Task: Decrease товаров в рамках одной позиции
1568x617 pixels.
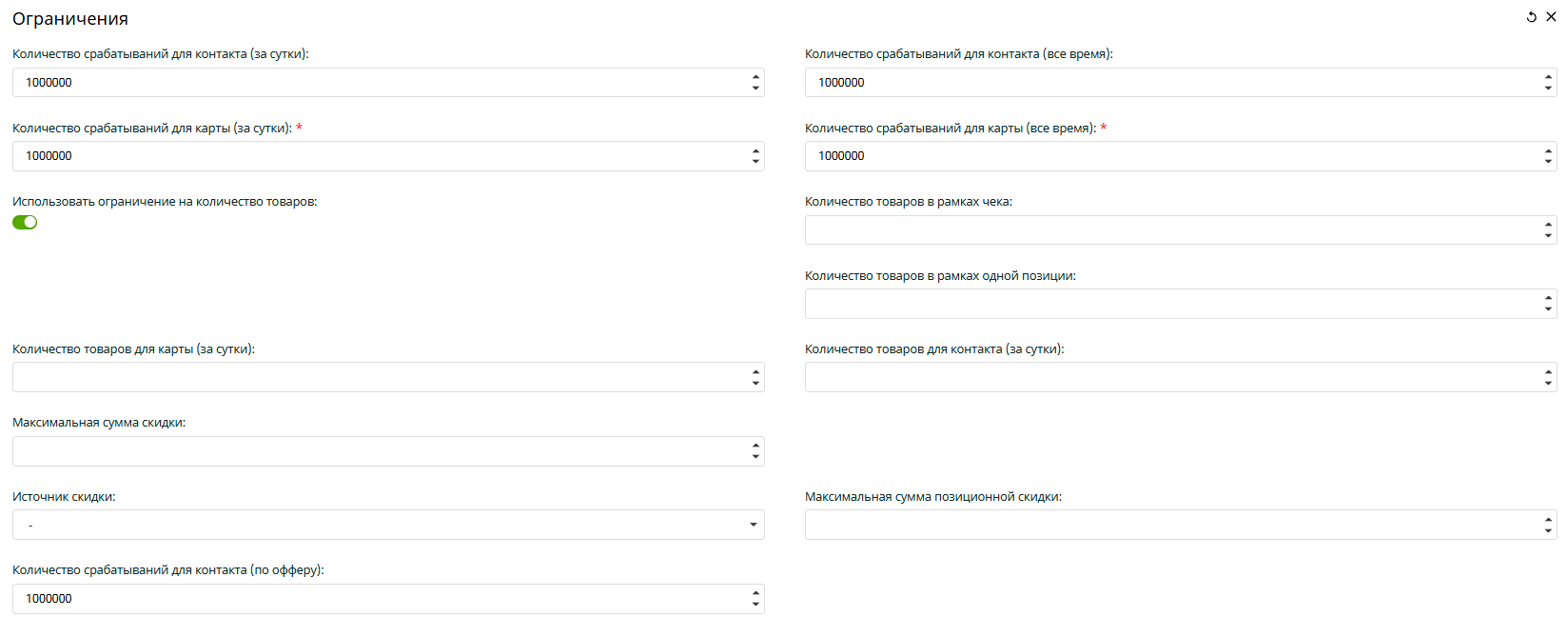Action: pyautogui.click(x=1548, y=308)
